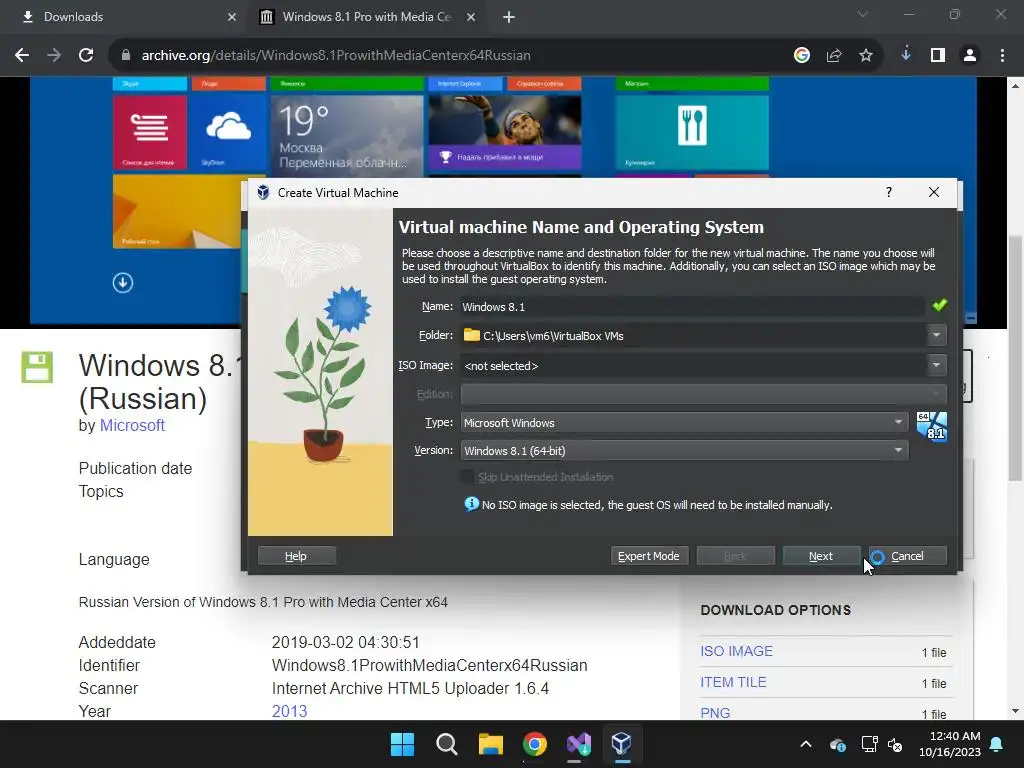Cancel the virtual machine creation
Screen dimensions: 1024x768
click(x=907, y=556)
